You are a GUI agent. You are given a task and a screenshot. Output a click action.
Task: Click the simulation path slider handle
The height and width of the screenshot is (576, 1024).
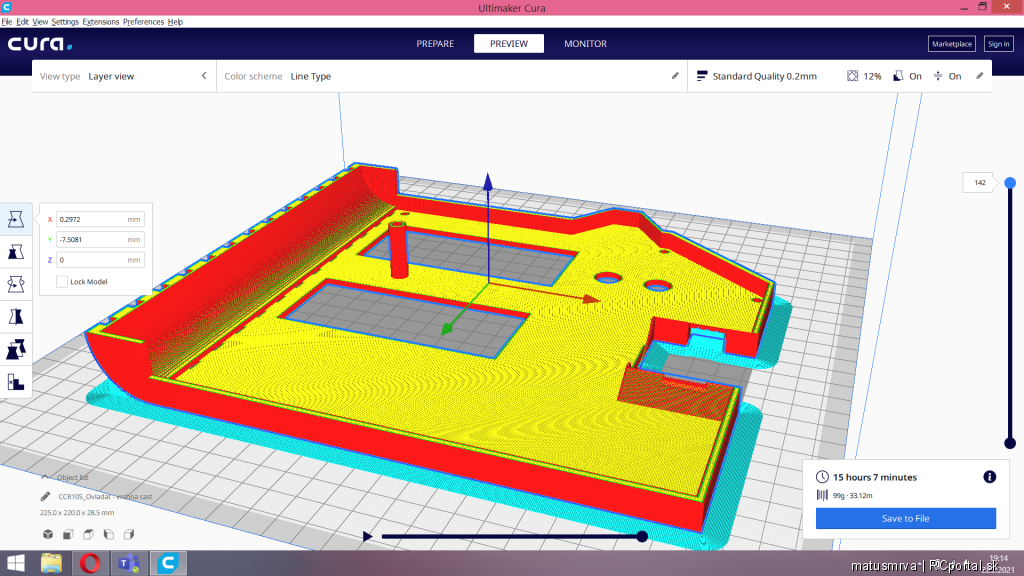[642, 536]
